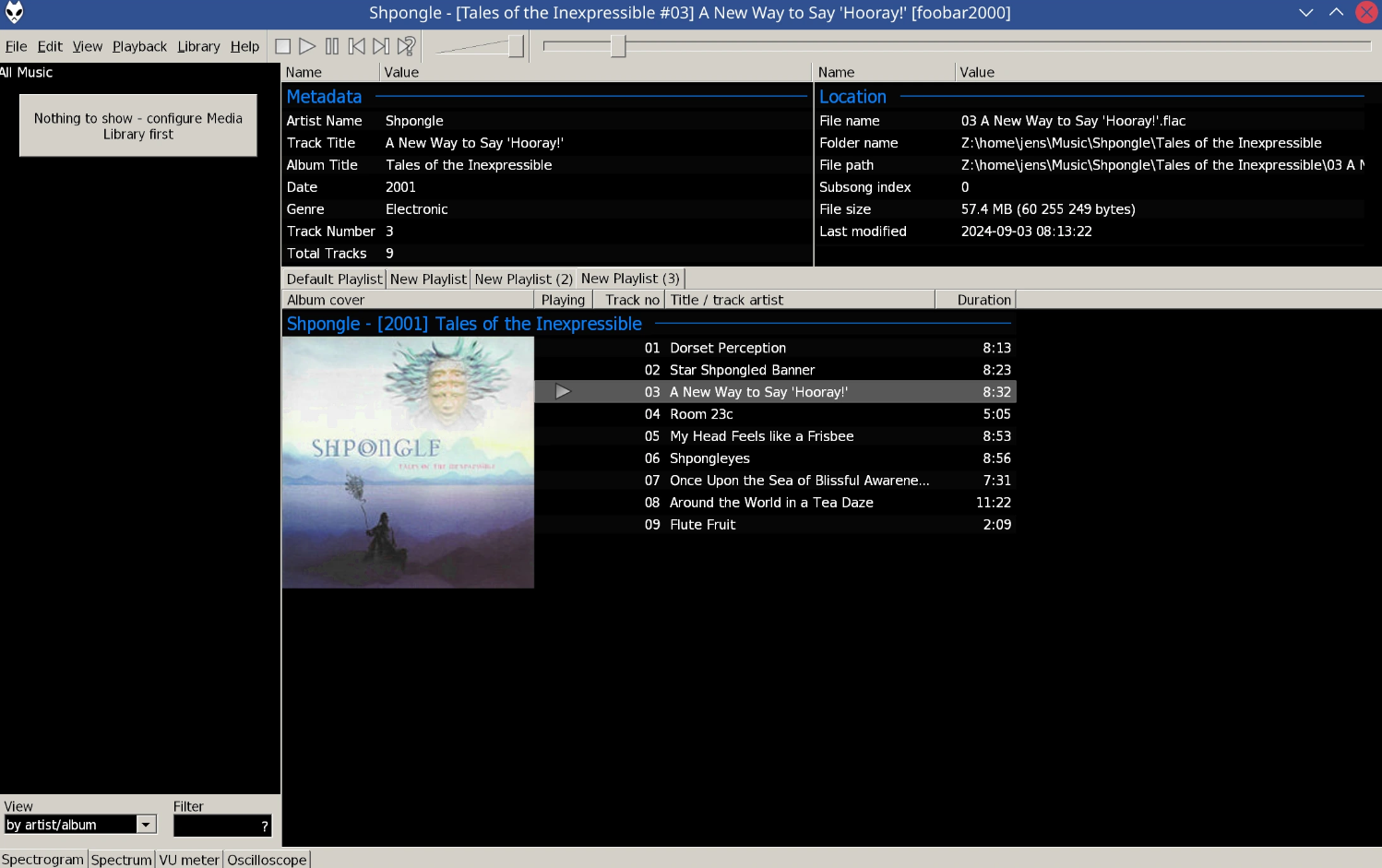Image resolution: width=1382 pixels, height=868 pixels.
Task: Click the Album Title value in metadata
Action: tap(469, 165)
